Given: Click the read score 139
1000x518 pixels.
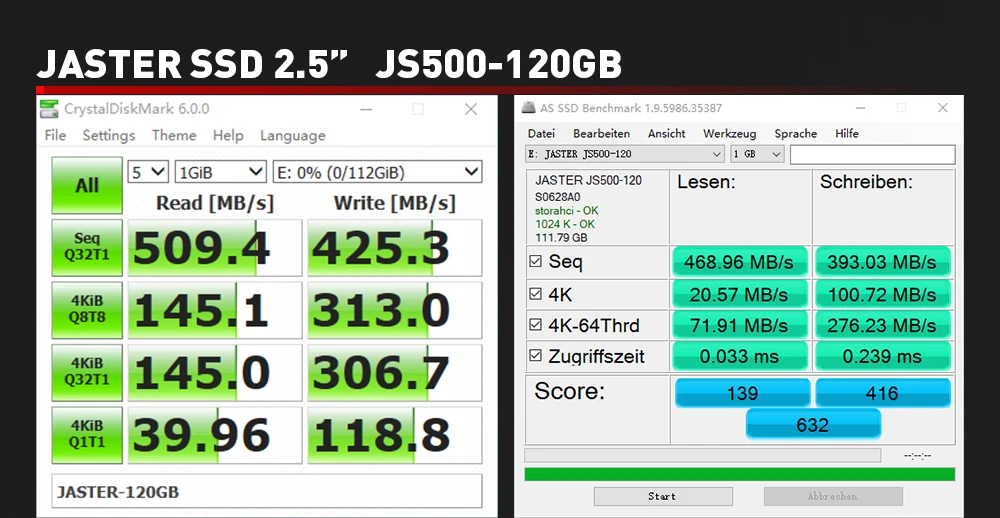Looking at the screenshot, I should tap(742, 393).
